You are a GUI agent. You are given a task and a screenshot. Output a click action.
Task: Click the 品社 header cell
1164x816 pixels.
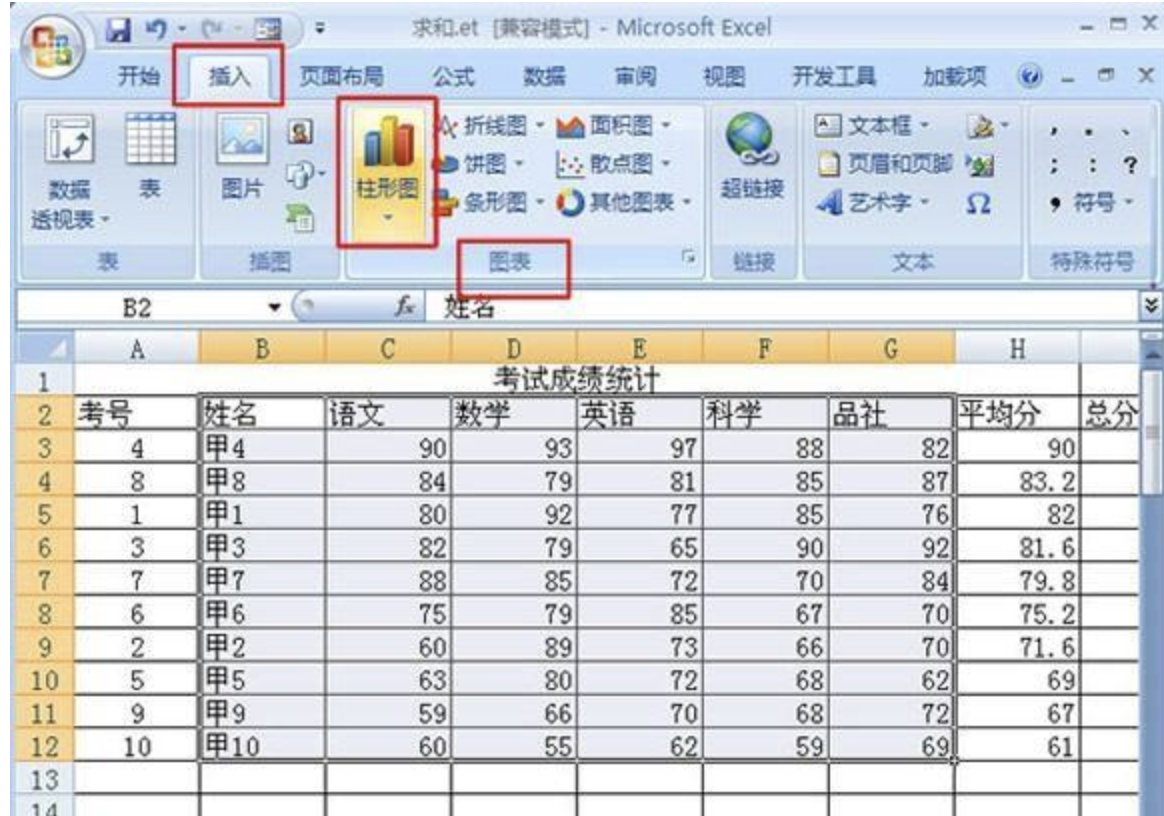[891, 414]
